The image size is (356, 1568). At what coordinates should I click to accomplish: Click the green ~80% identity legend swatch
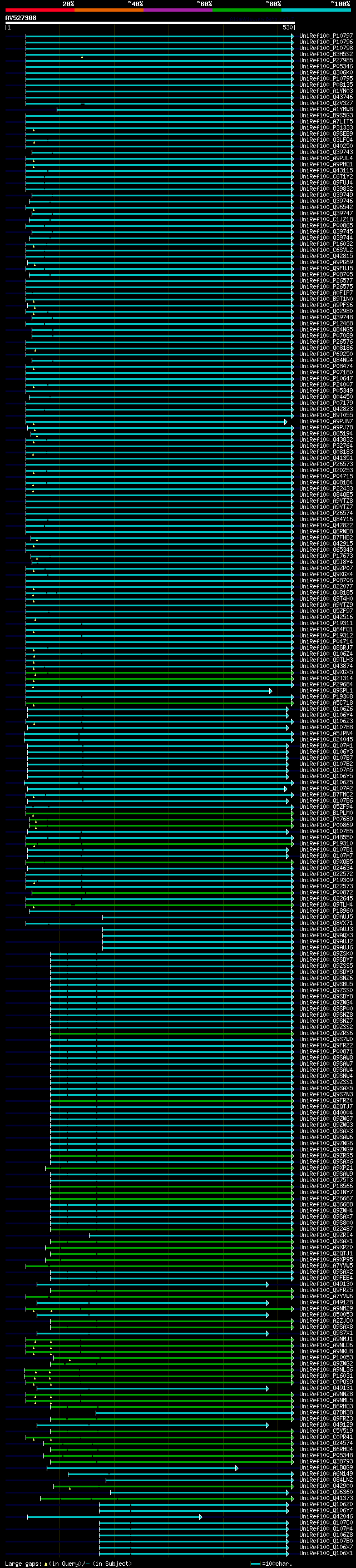click(247, 10)
